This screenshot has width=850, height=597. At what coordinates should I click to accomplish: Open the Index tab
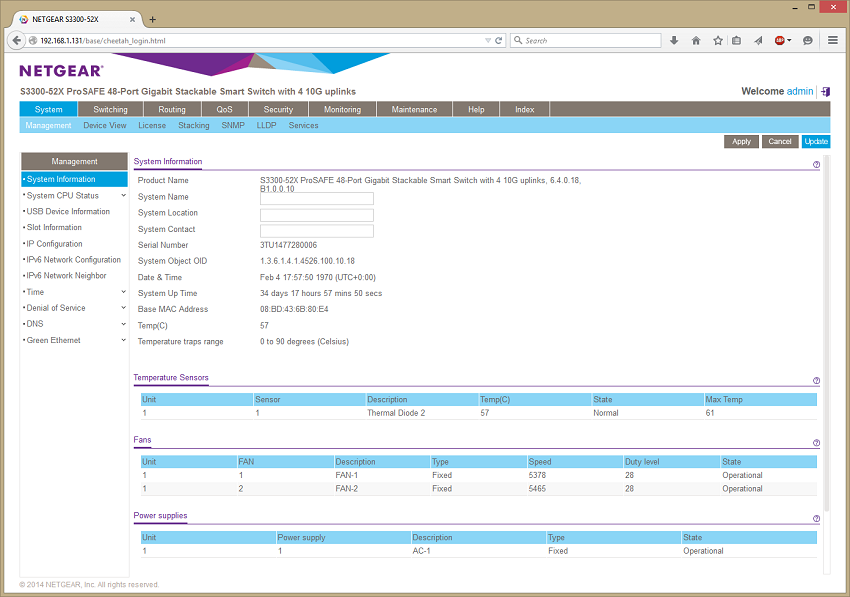525,109
